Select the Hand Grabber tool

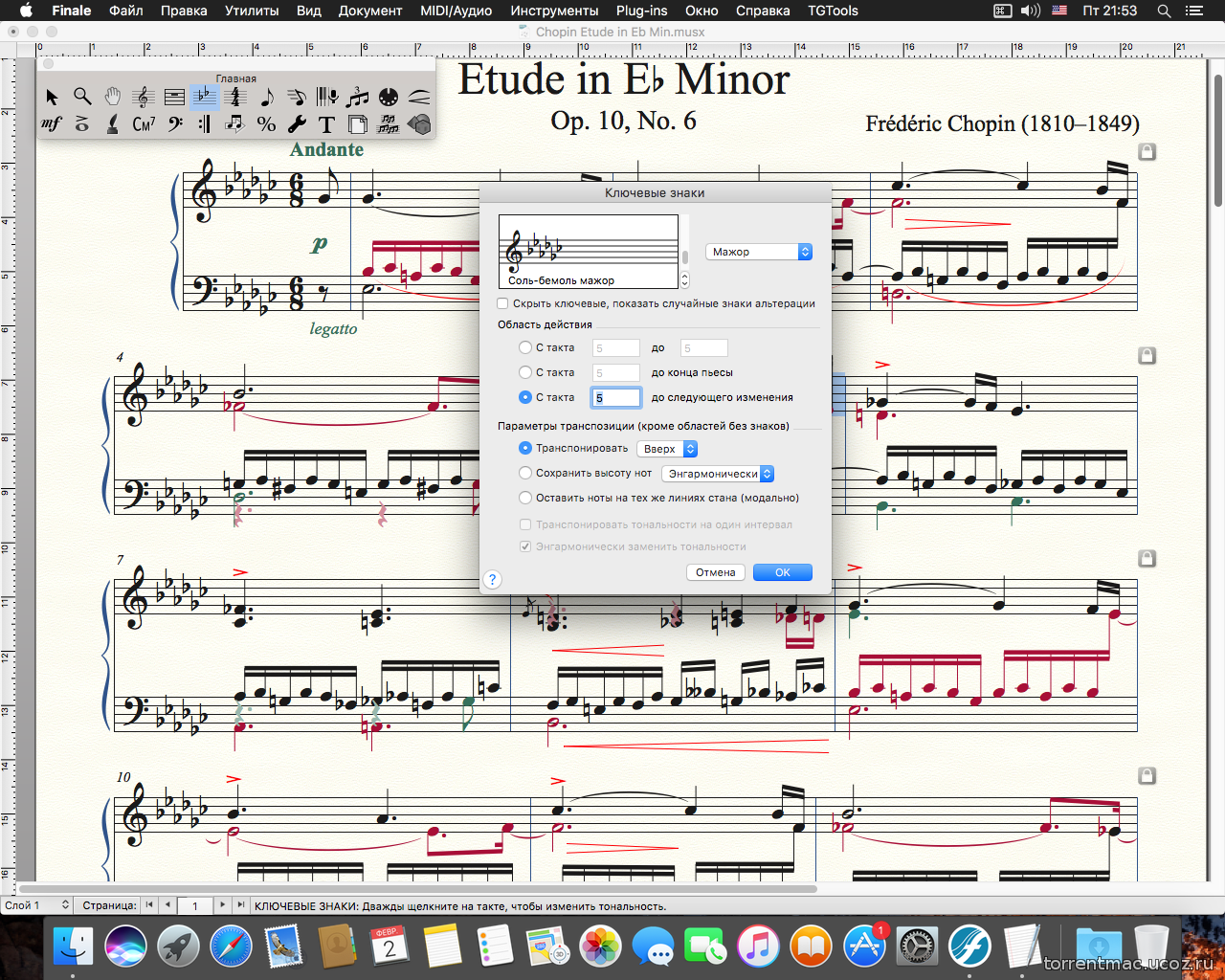[x=113, y=97]
